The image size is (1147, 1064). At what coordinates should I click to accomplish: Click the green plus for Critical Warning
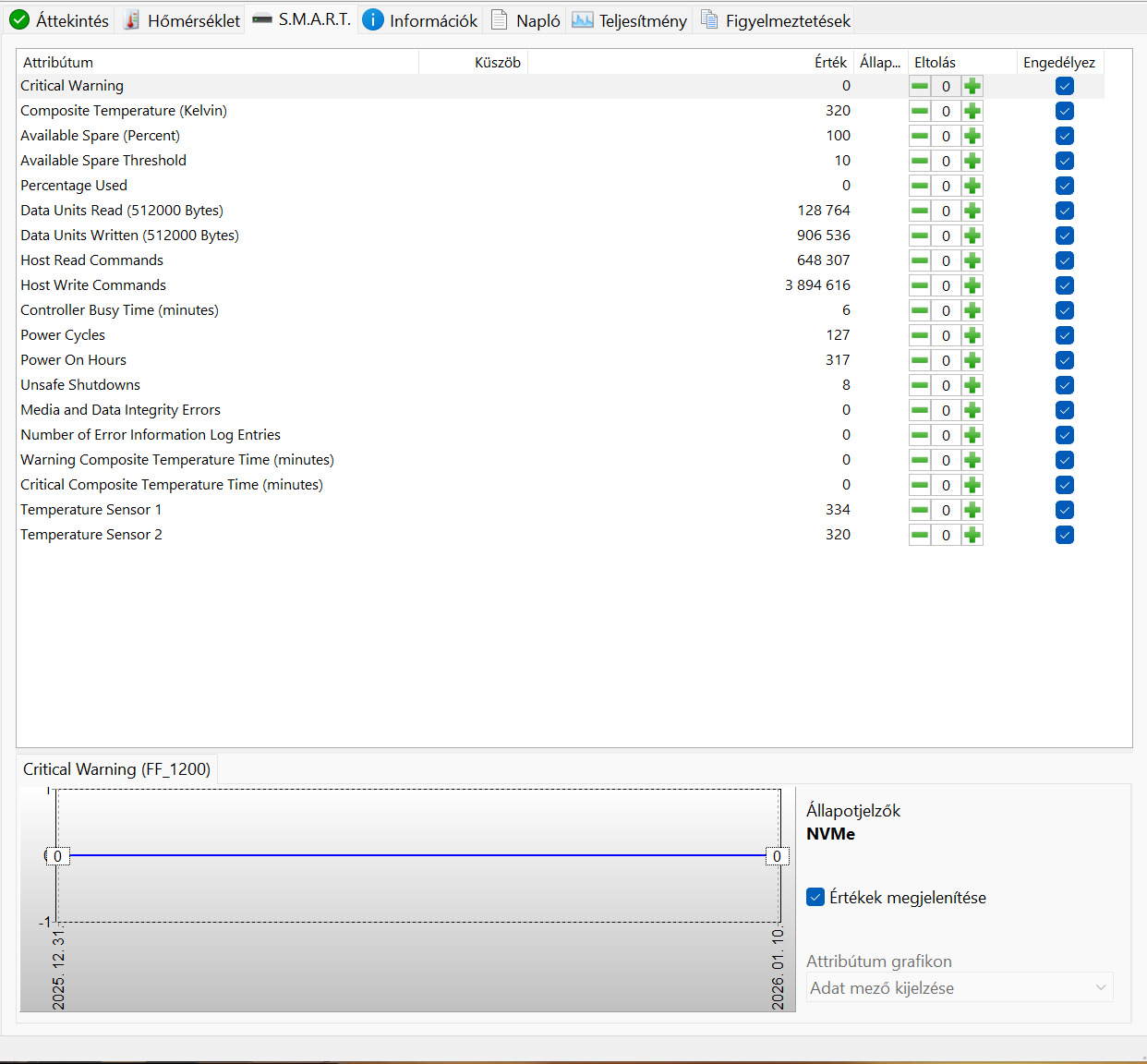pyautogui.click(x=972, y=86)
